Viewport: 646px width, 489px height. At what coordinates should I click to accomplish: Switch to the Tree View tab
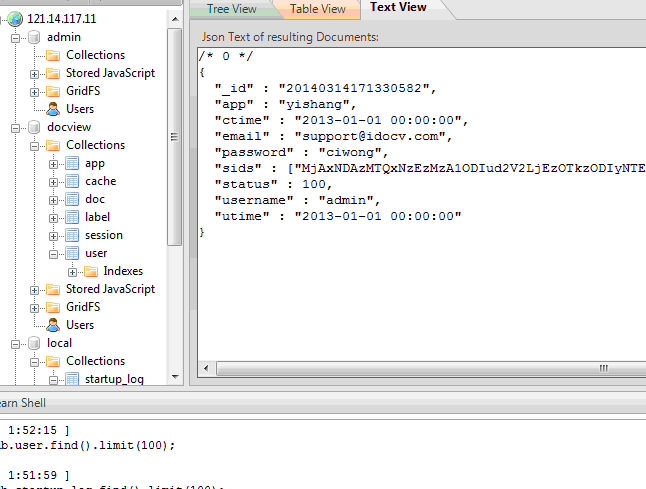pyautogui.click(x=232, y=9)
